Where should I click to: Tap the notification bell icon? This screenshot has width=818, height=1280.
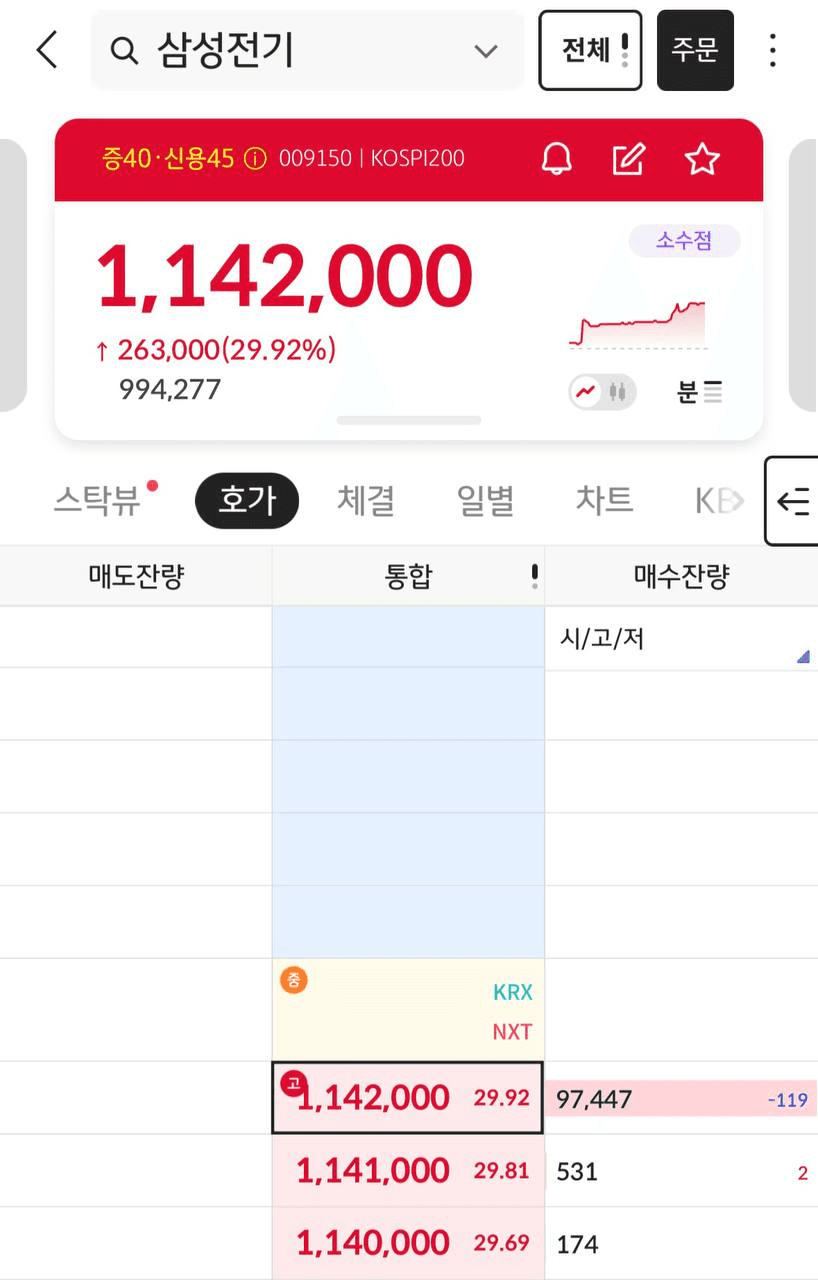pos(557,159)
